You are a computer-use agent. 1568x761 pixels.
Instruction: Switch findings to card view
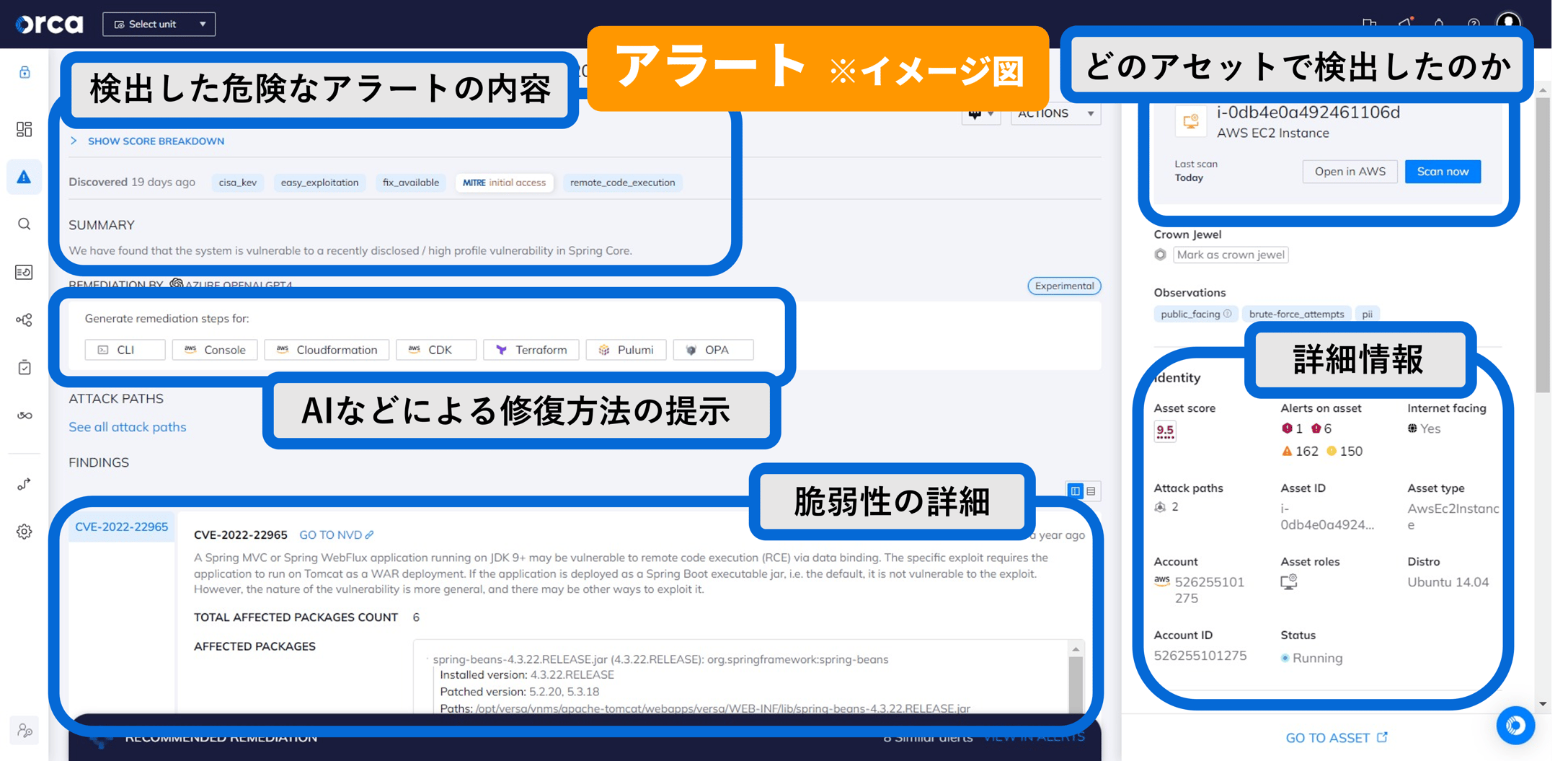[x=1076, y=491]
